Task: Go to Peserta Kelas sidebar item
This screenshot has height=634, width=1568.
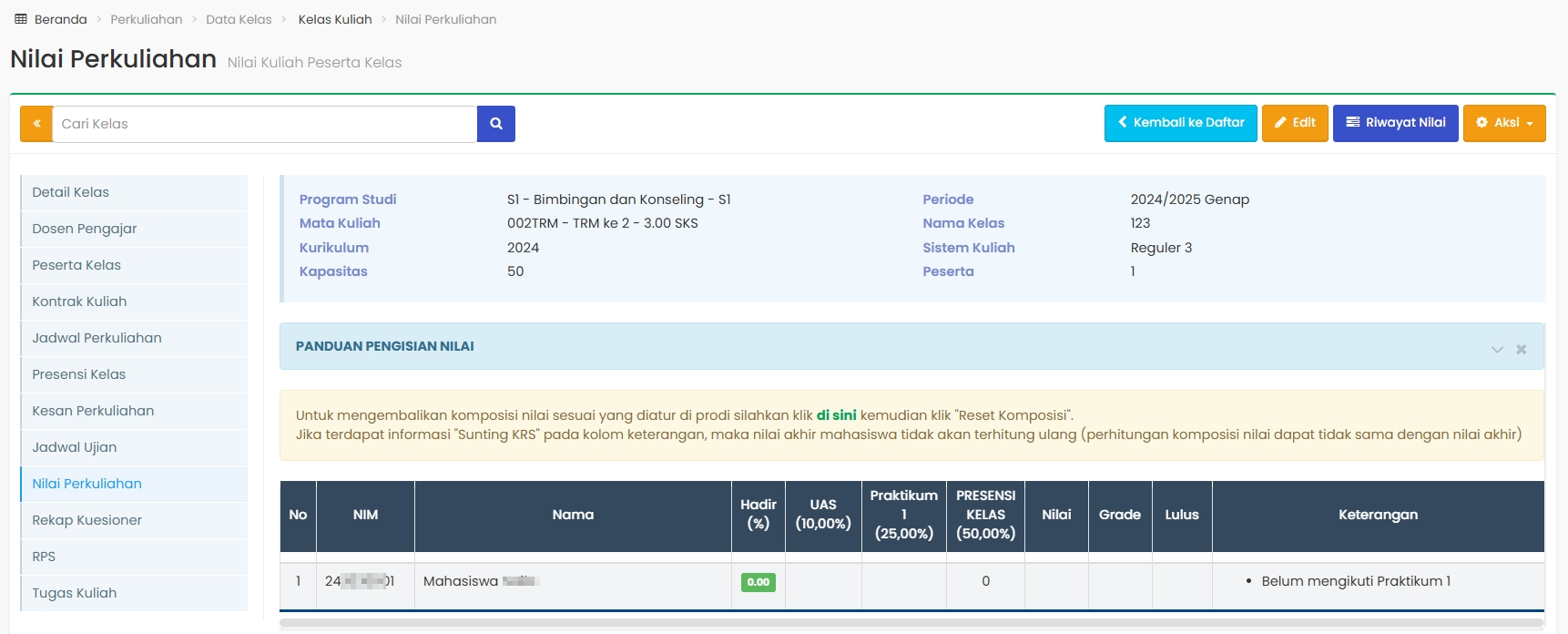Action: [76, 265]
